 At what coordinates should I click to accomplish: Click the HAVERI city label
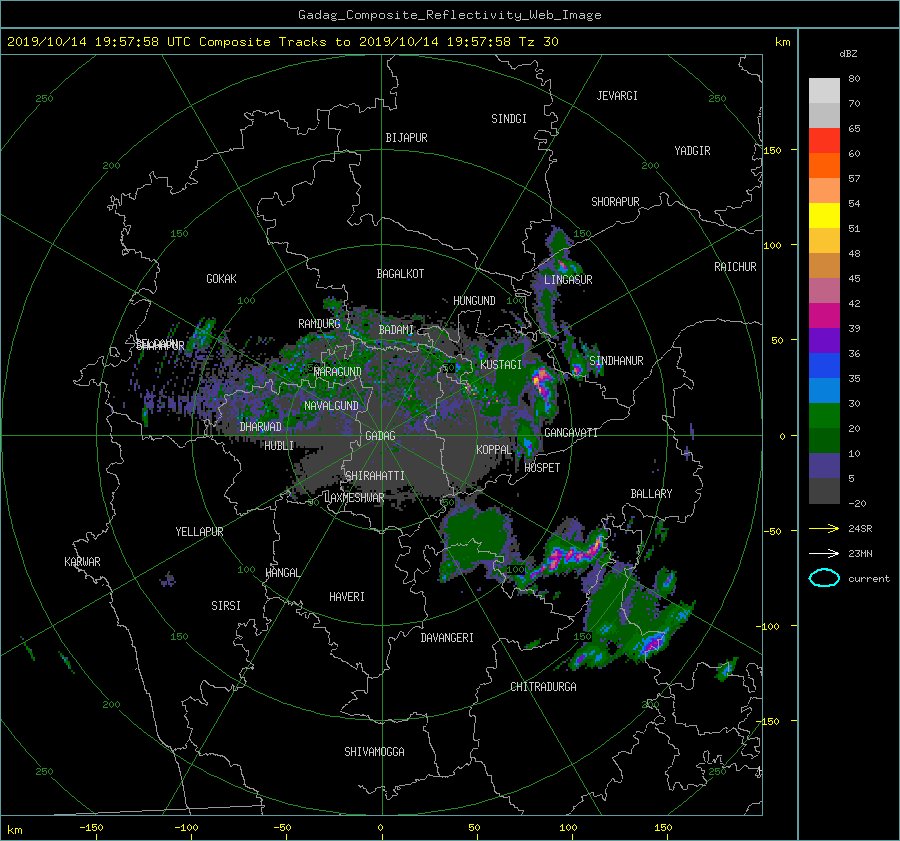click(347, 597)
